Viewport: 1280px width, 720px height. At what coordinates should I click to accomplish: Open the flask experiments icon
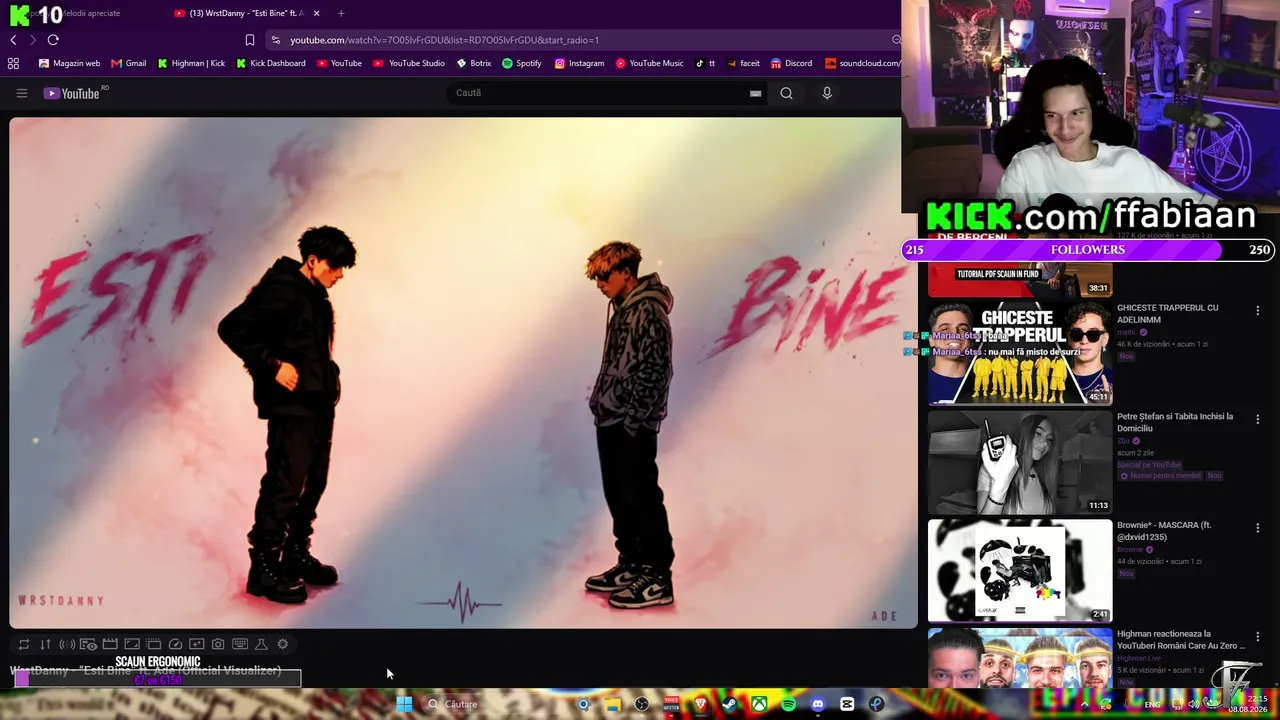(262, 645)
